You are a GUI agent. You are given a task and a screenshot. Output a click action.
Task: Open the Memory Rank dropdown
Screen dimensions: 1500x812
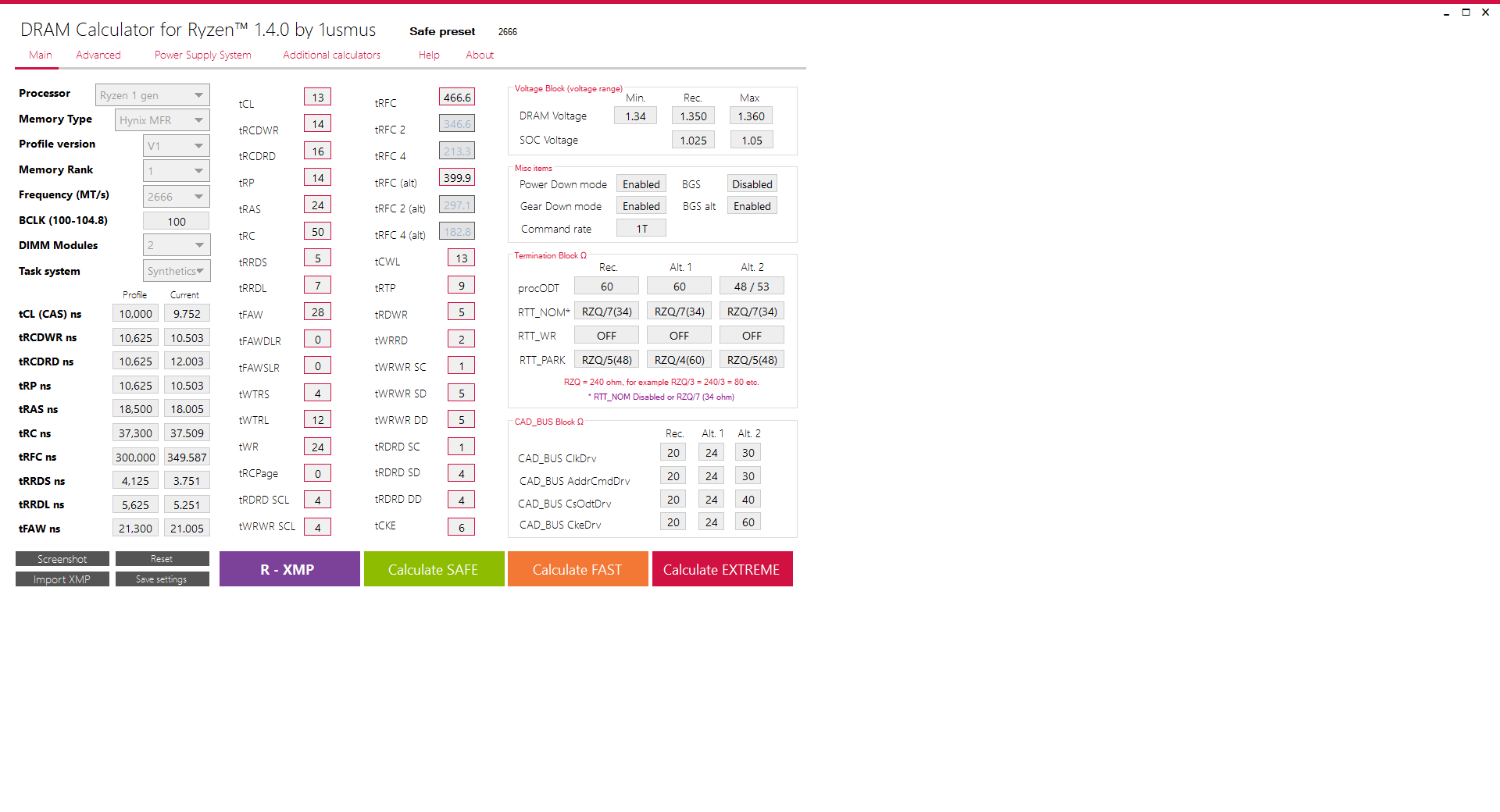click(177, 171)
